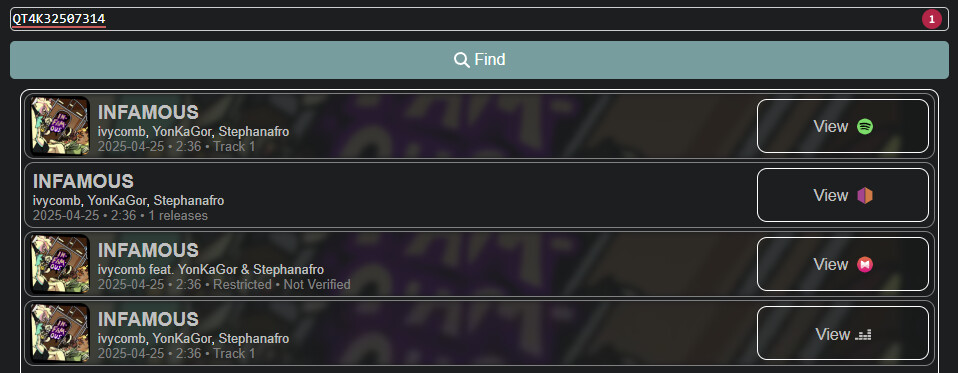
Task: Click the '1 releases' metadata line
Action: (x=178, y=215)
